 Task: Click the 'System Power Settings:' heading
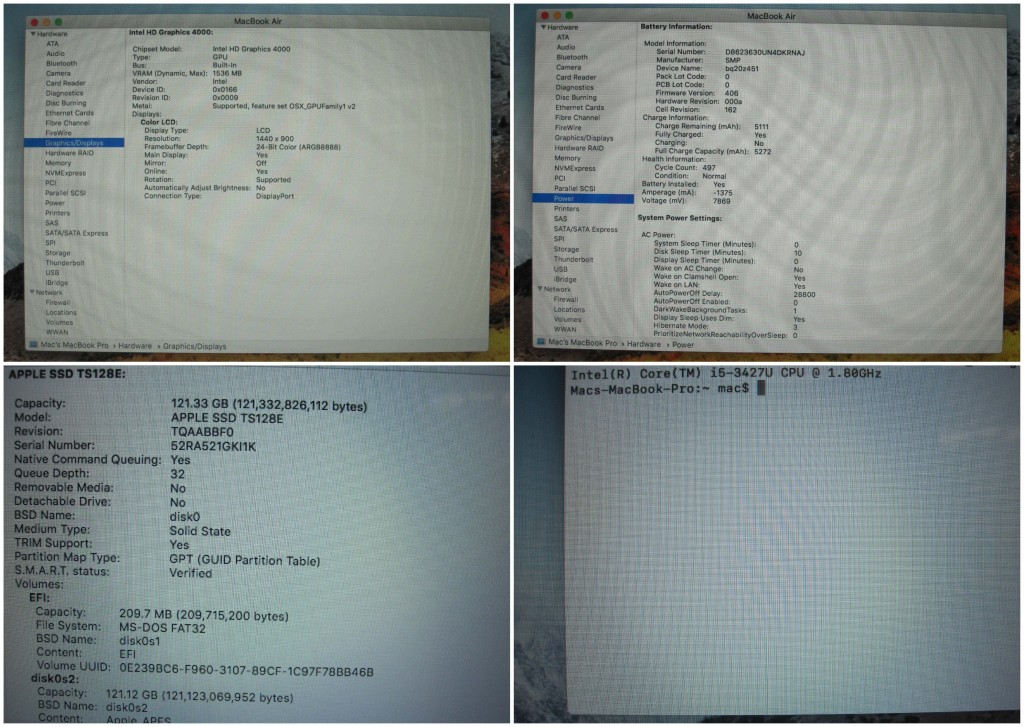pyautogui.click(x=679, y=218)
